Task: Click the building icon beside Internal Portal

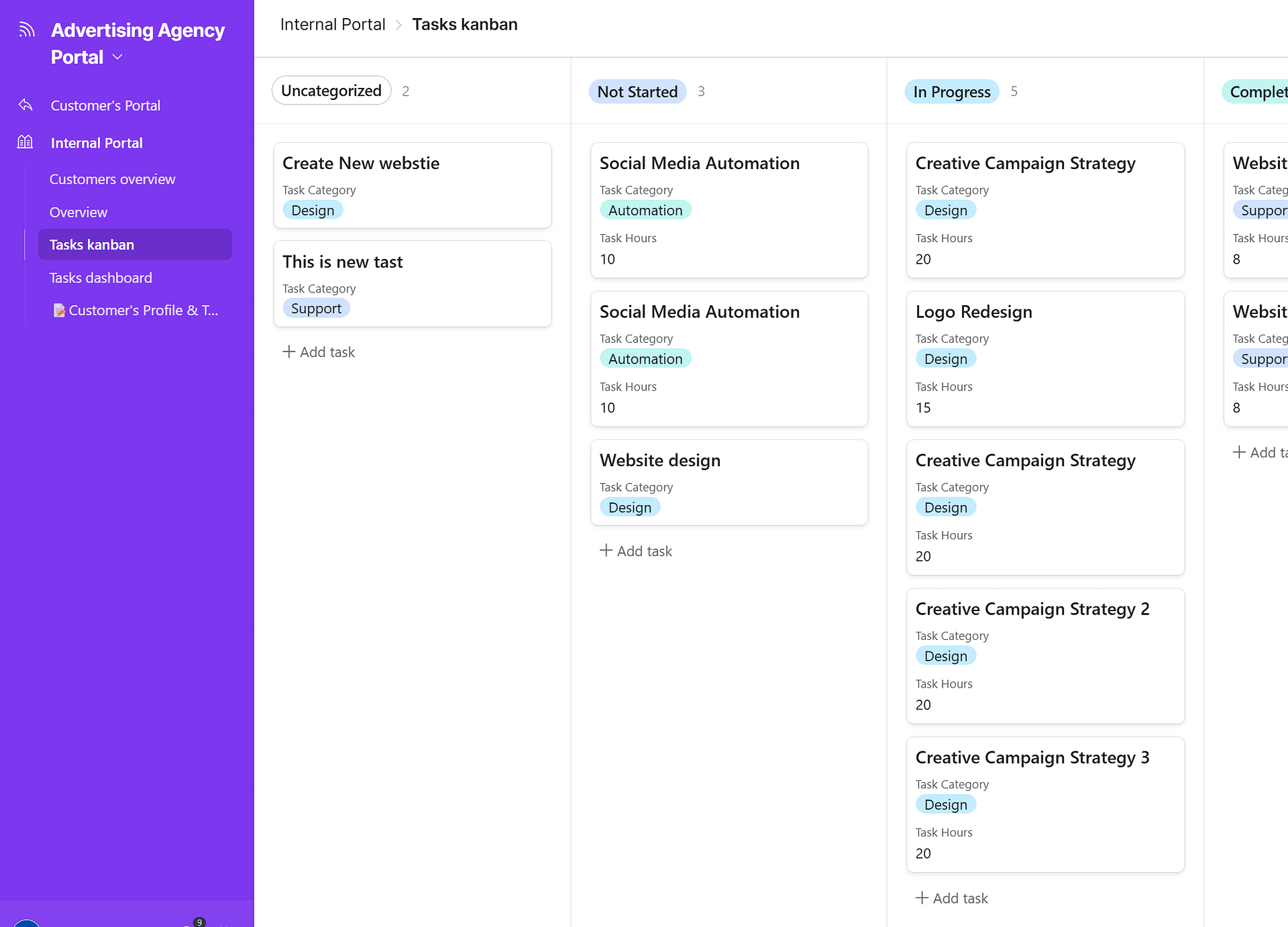Action: tap(25, 142)
